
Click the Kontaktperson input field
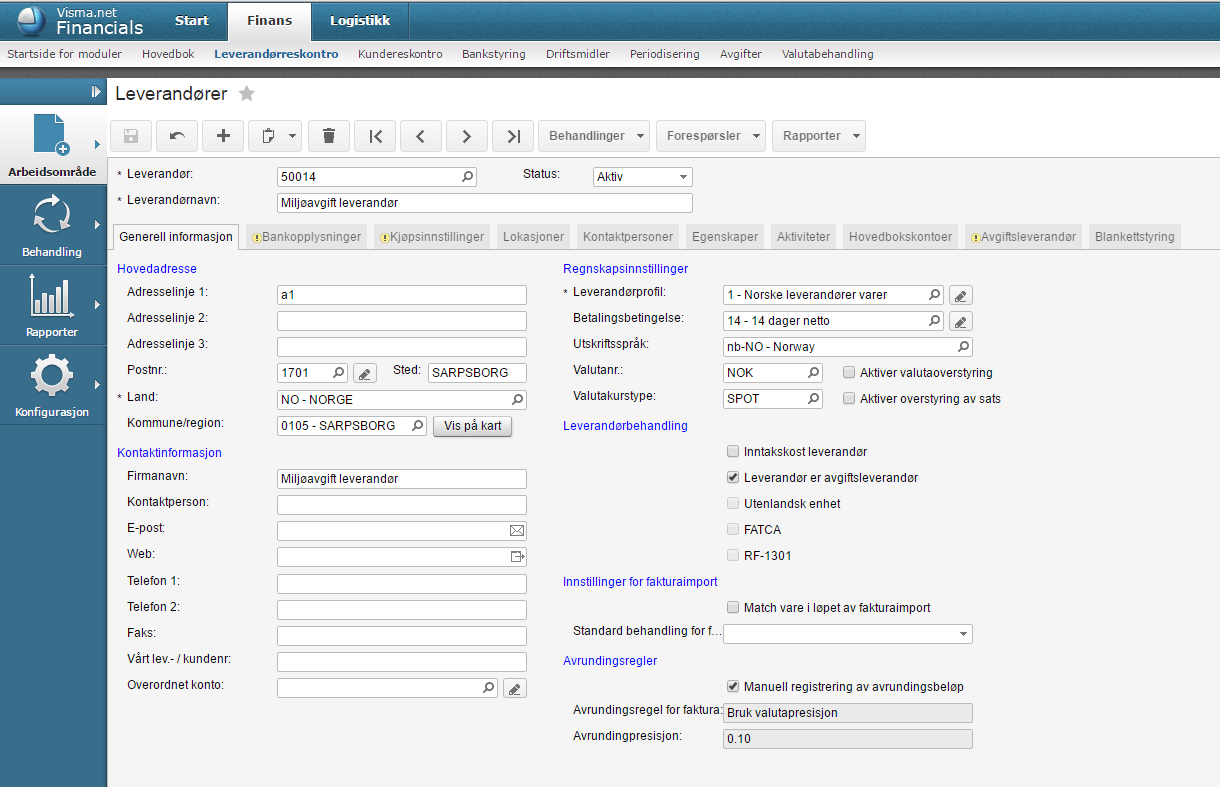coord(401,505)
